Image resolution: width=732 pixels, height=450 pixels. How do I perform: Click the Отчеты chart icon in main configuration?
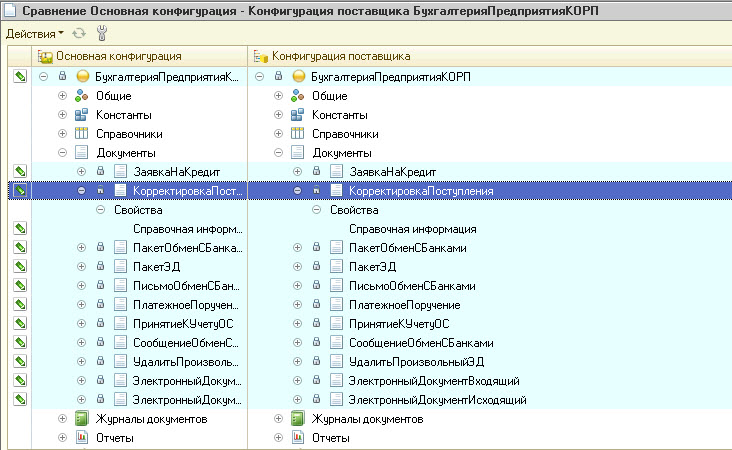(81, 437)
